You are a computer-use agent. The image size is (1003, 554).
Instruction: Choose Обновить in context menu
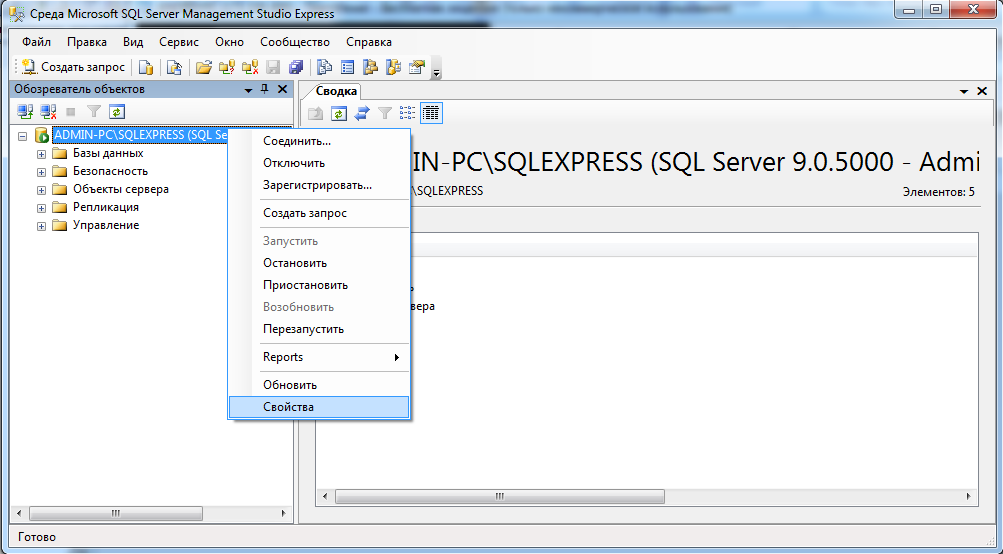(319, 385)
